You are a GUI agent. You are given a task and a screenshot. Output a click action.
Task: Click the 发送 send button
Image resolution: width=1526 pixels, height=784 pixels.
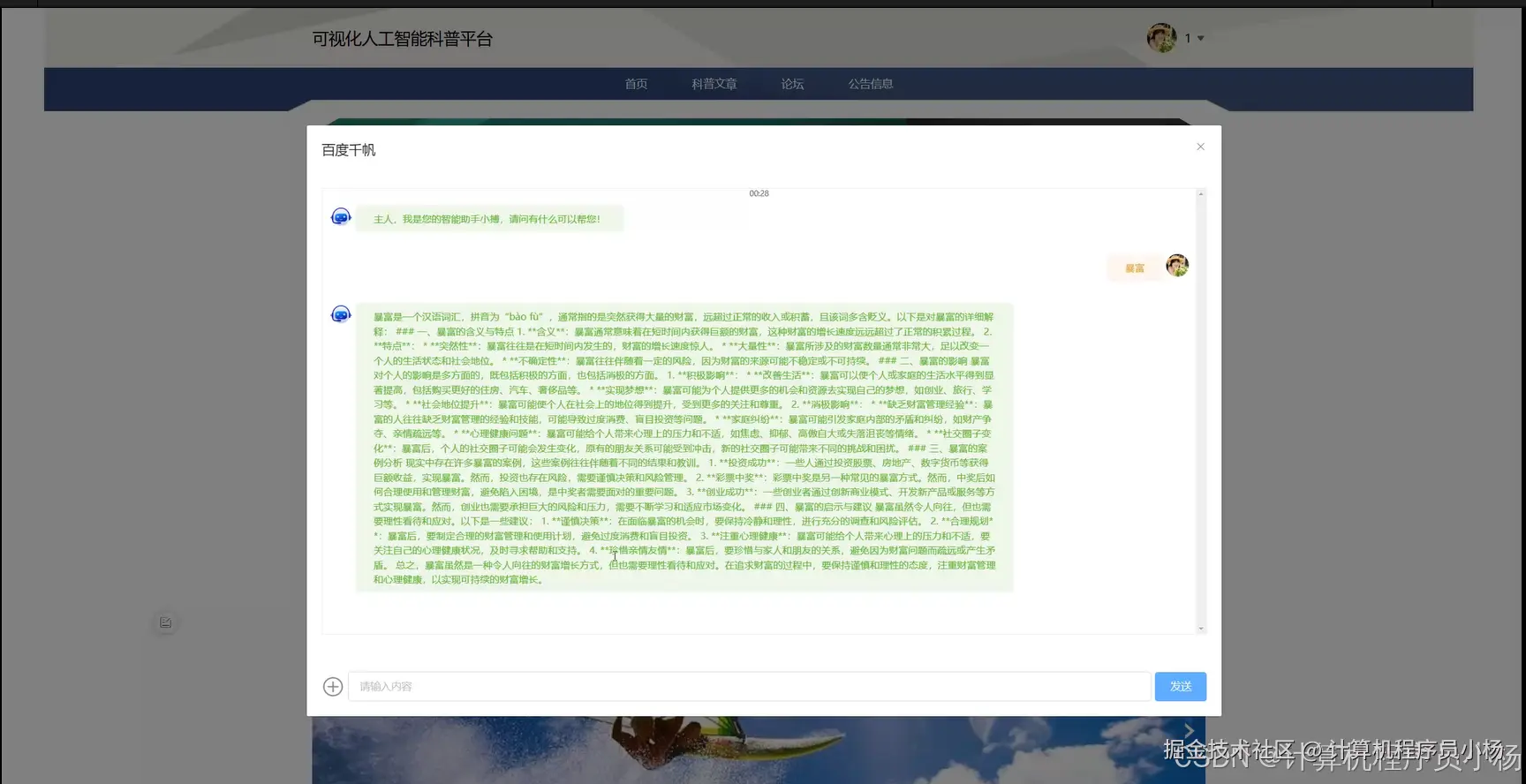click(x=1180, y=686)
